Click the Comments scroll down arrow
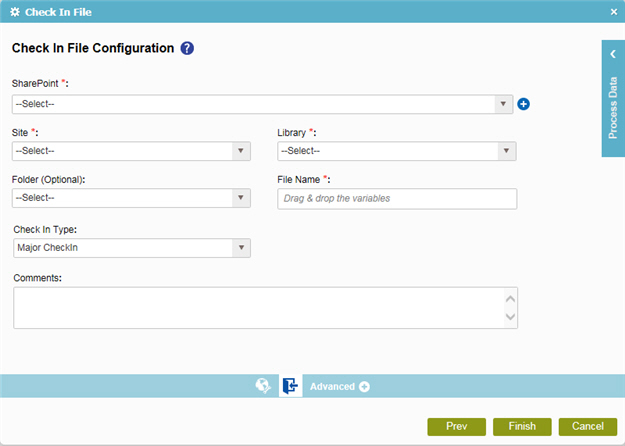Viewport: 625px width, 446px height. [x=511, y=317]
